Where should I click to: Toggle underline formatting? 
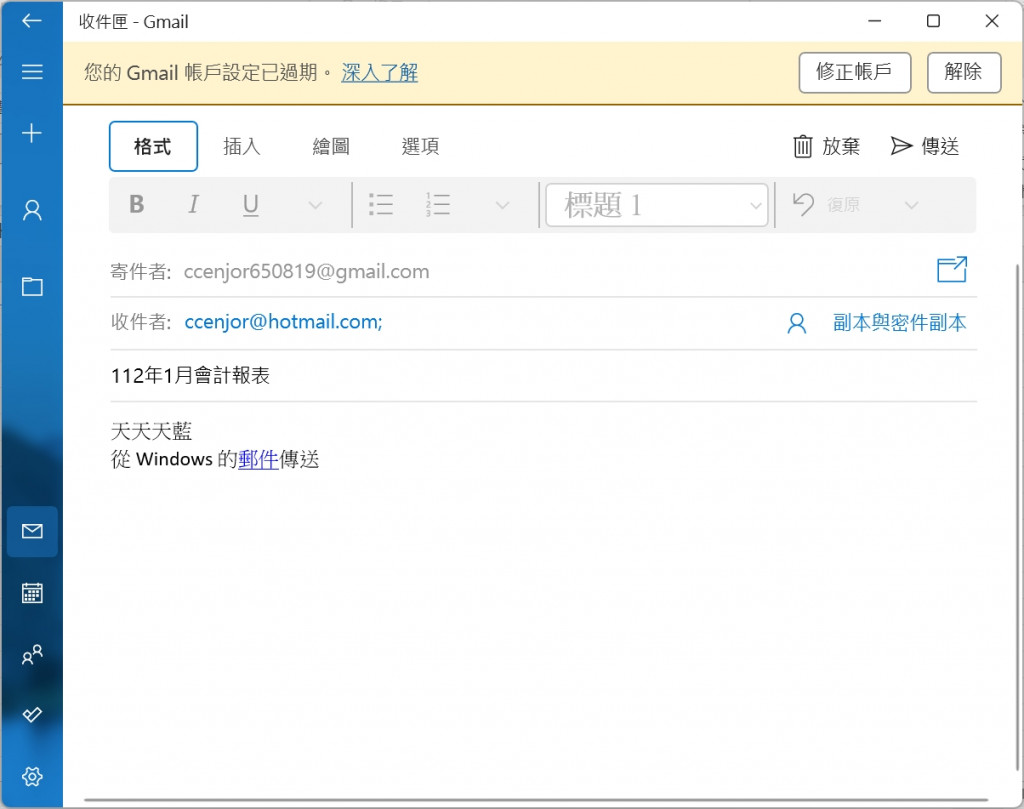click(250, 205)
